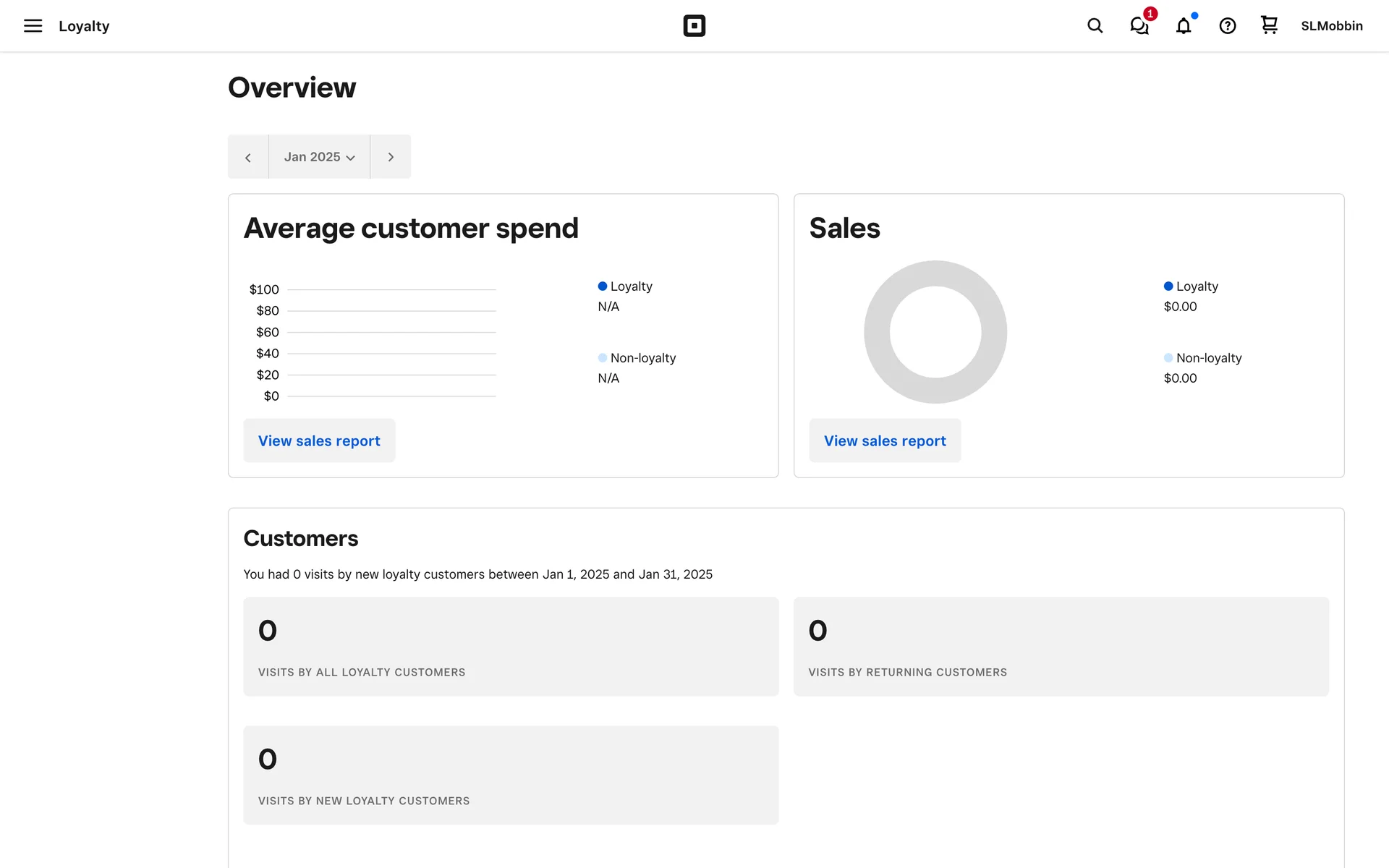Open the help question mark icon

(x=1227, y=26)
